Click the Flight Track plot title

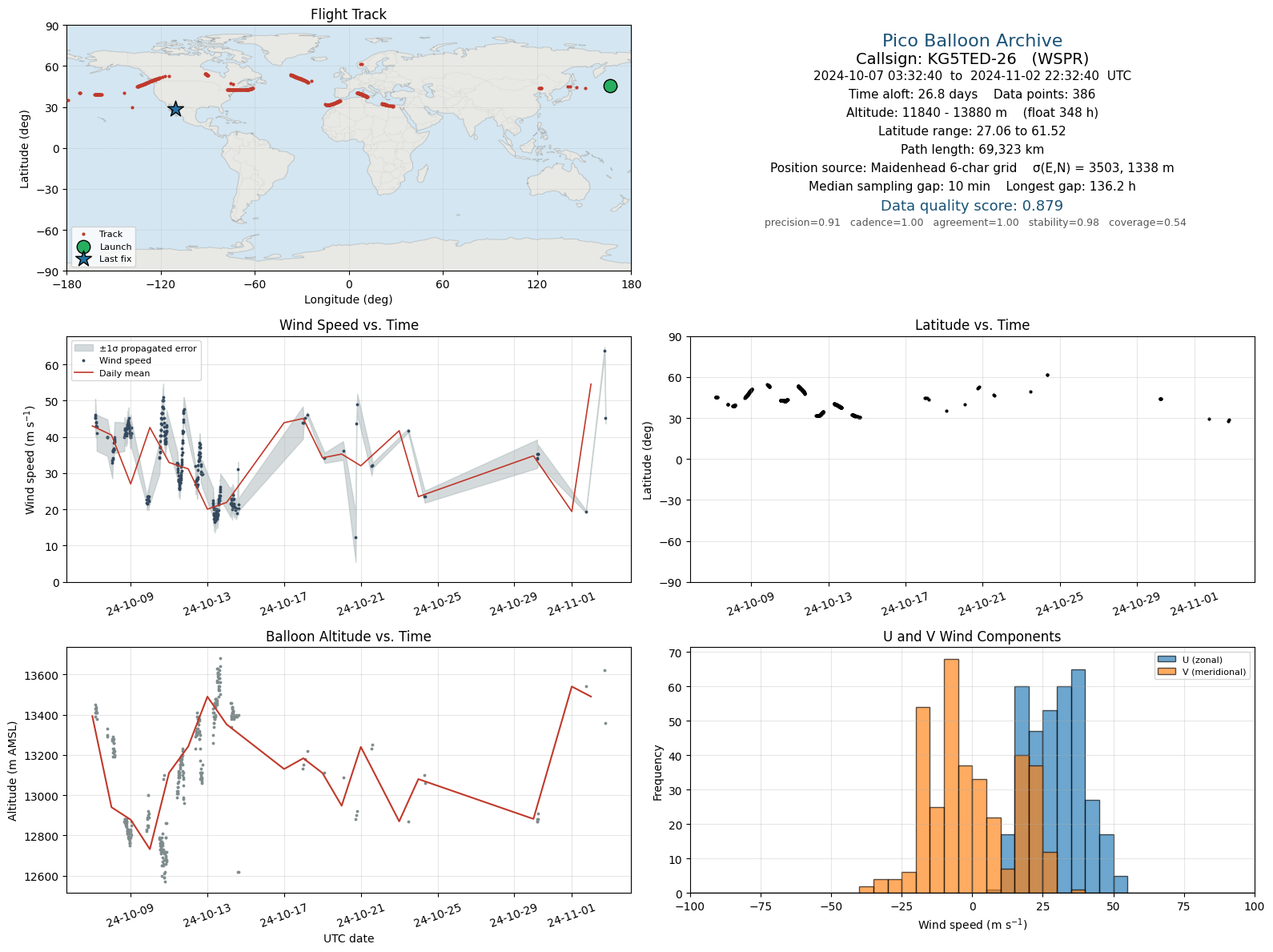pyautogui.click(x=348, y=14)
